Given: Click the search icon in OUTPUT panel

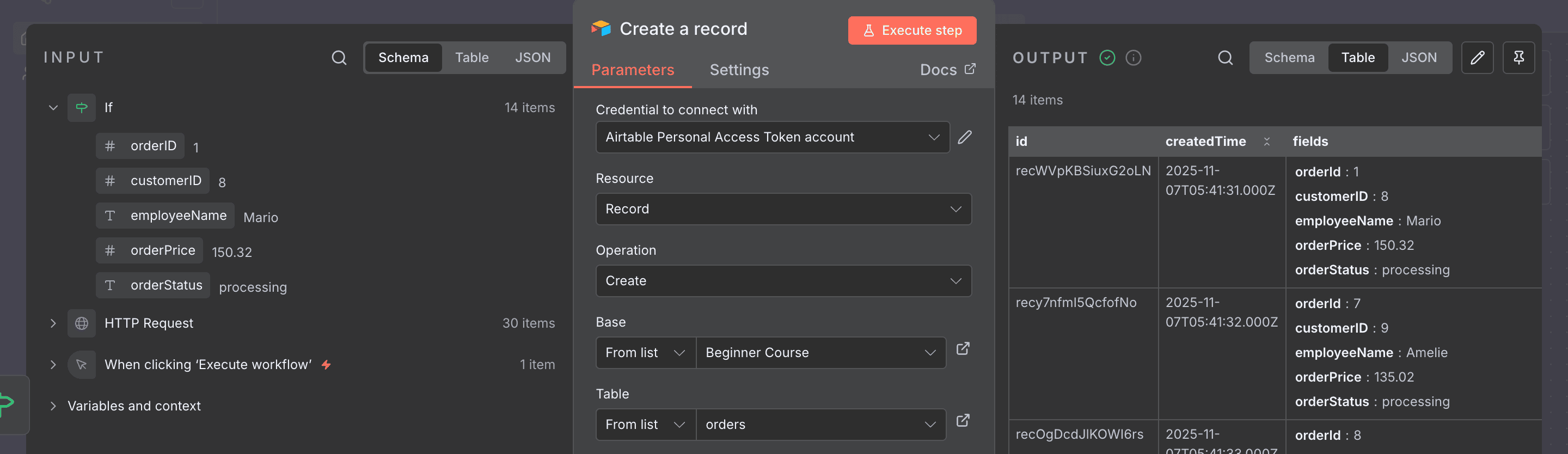Looking at the screenshot, I should tap(1226, 58).
